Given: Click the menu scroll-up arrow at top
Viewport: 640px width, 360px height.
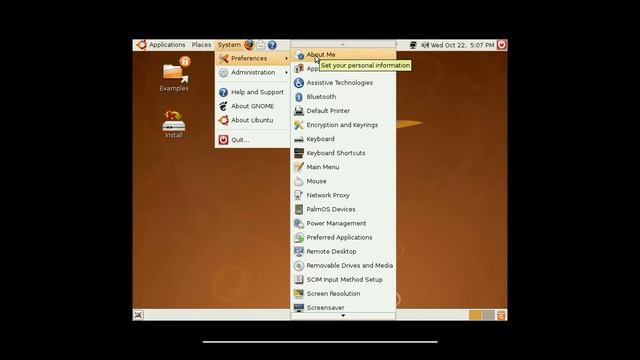Looking at the screenshot, I should coord(343,44).
